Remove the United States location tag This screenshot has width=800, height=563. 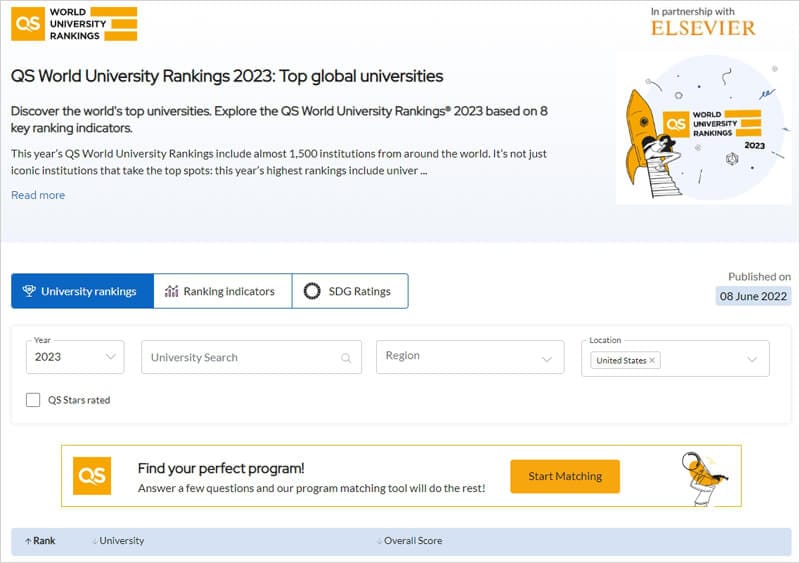(653, 360)
